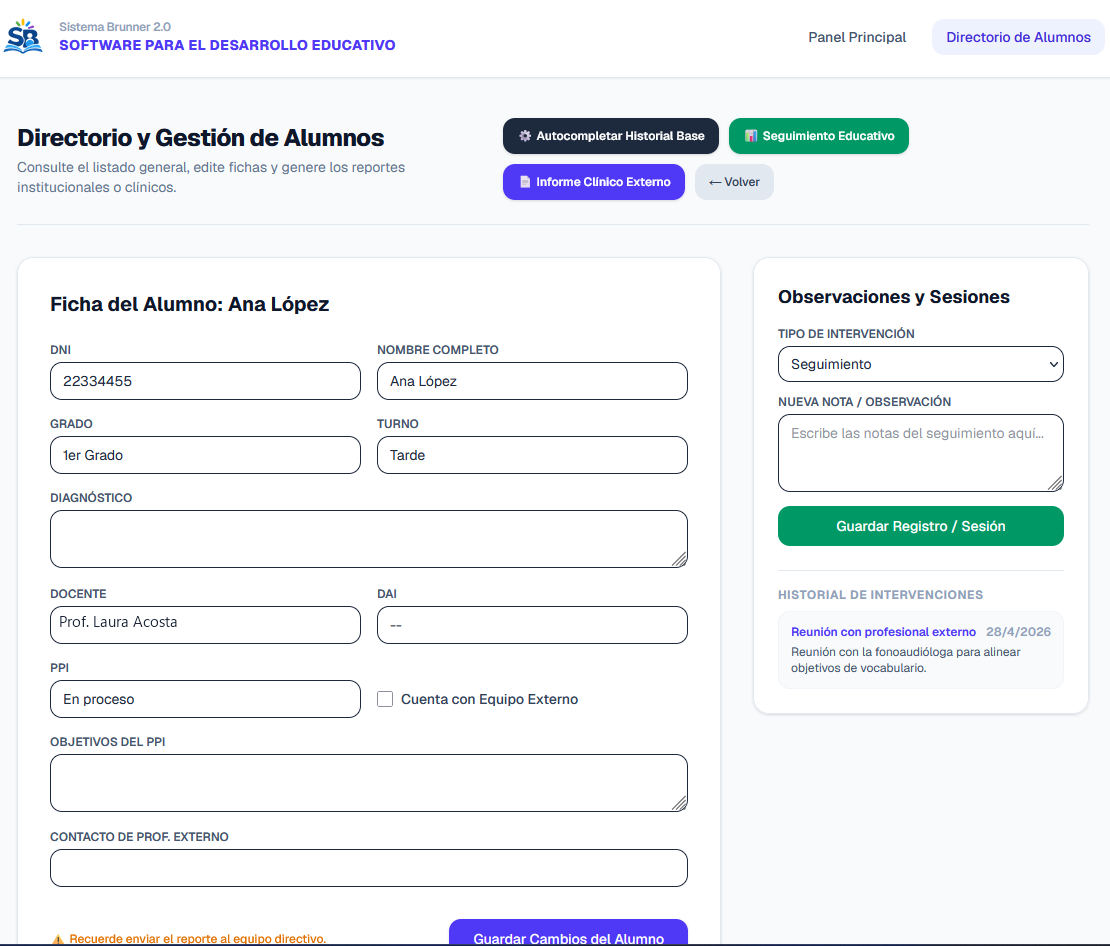
Task: Click the warning icon beside the reminder text
Action: [58, 939]
